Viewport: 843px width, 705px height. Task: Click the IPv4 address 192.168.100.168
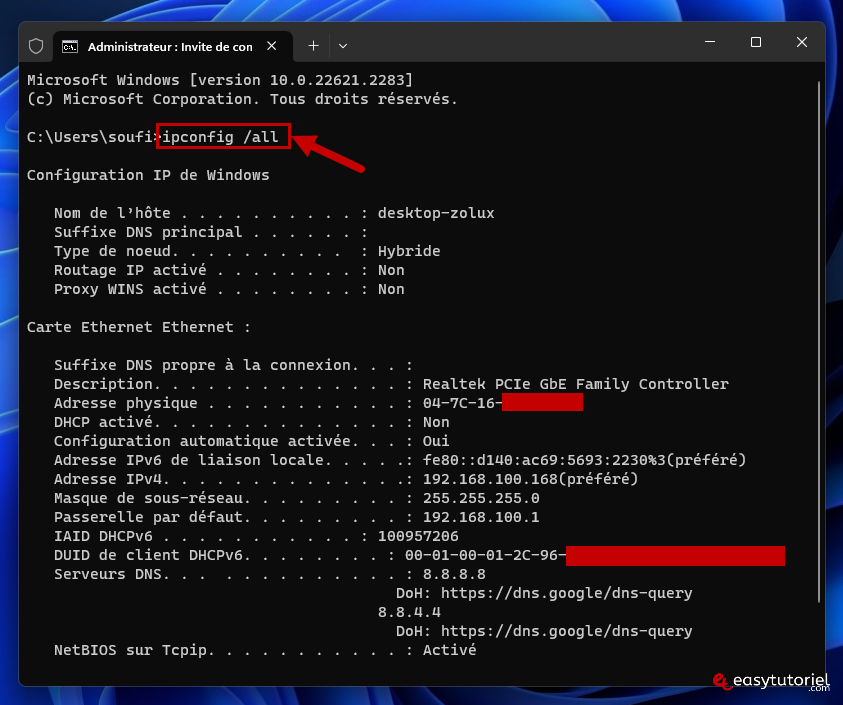[x=490, y=479]
